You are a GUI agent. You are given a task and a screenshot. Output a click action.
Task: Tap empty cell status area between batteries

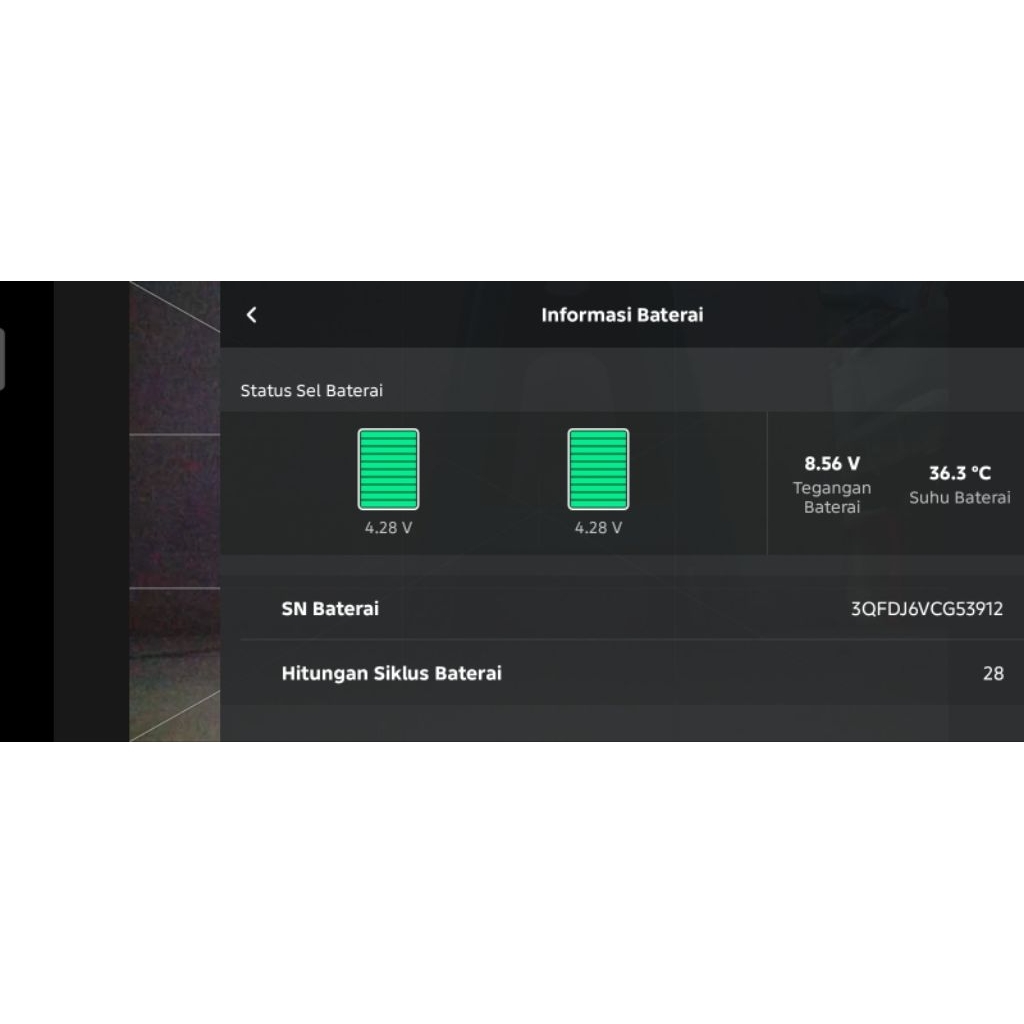tap(493, 483)
